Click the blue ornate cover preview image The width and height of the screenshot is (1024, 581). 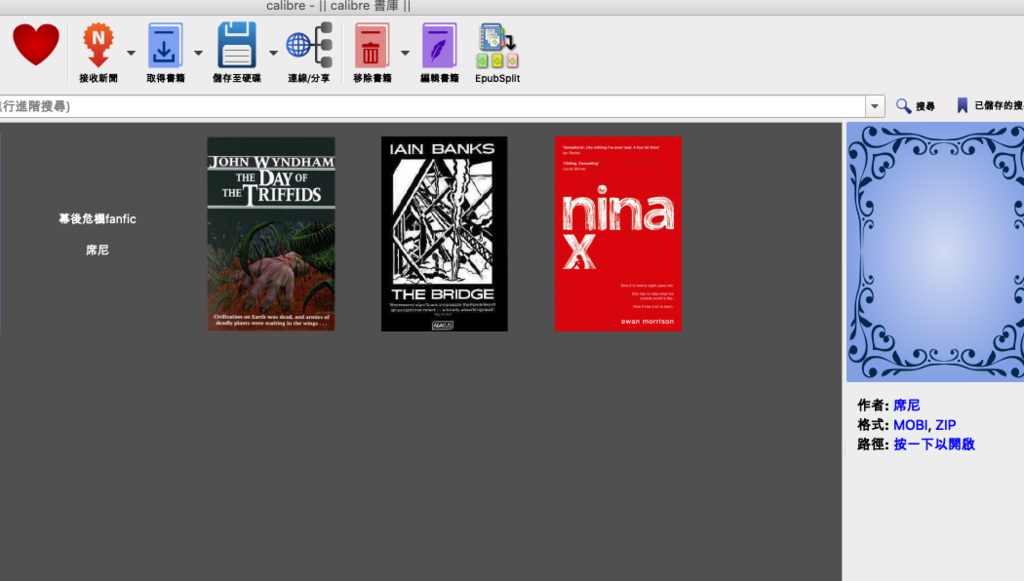pyautogui.click(x=935, y=252)
